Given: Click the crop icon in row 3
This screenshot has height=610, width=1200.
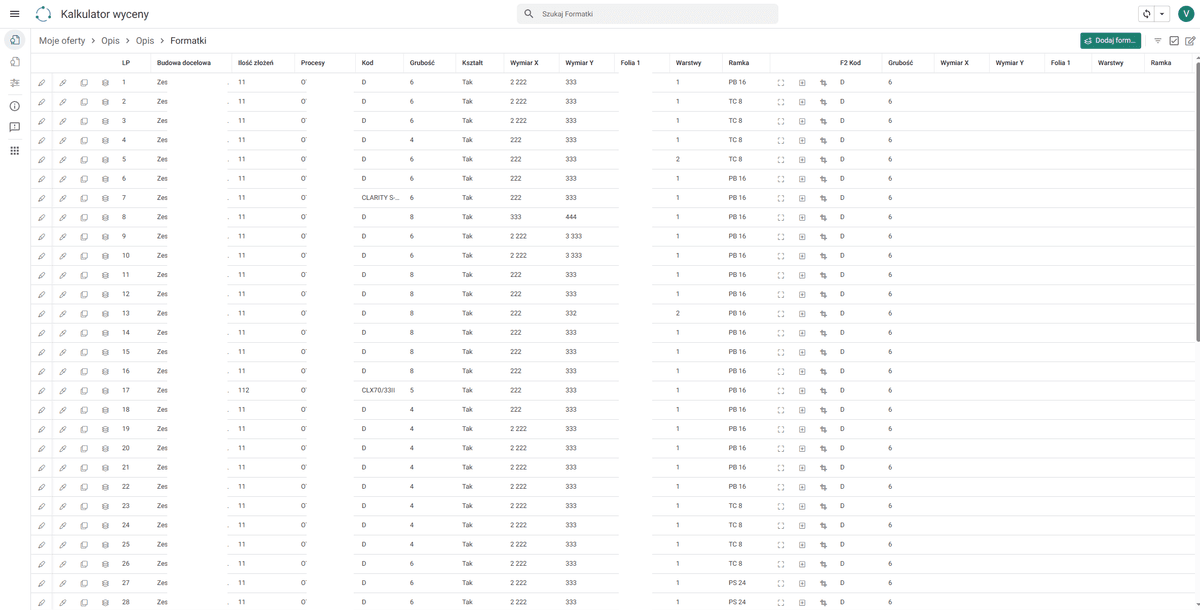Looking at the screenshot, I should tap(823, 121).
